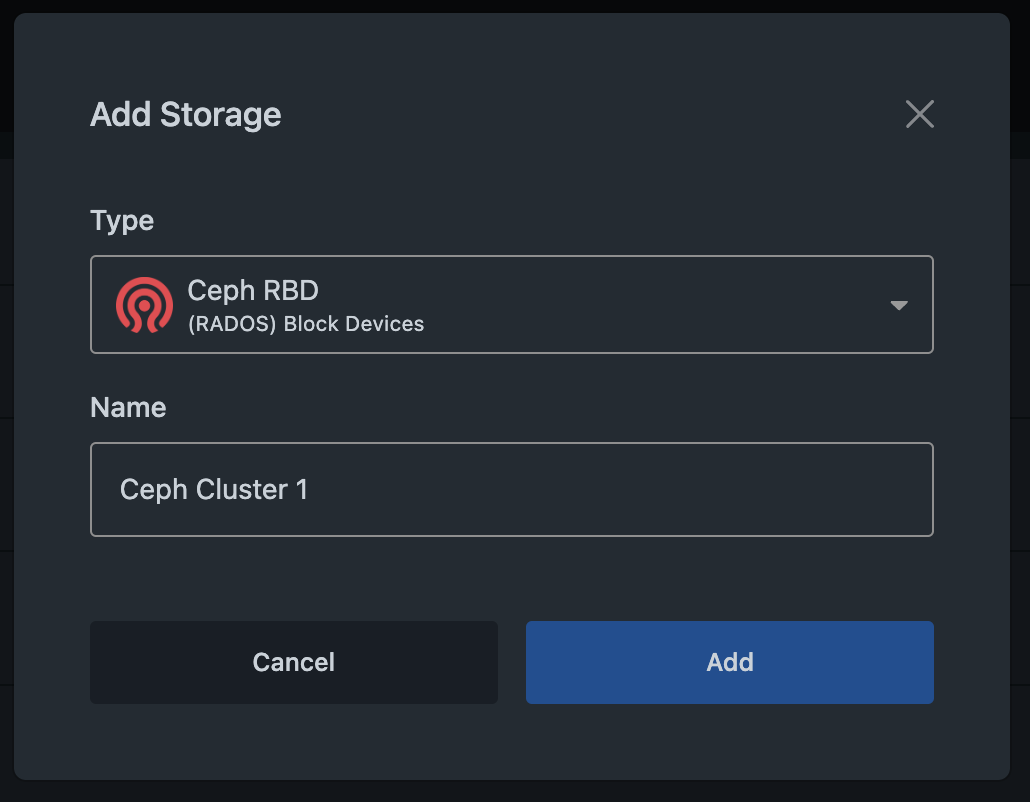Click the 'Add Storage' dialog title
1030x802 pixels.
point(186,115)
